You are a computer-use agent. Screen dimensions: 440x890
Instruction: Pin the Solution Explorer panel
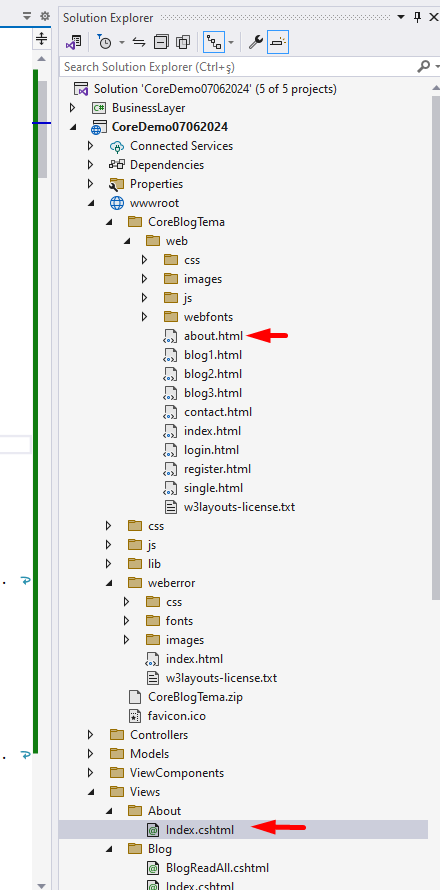417,17
